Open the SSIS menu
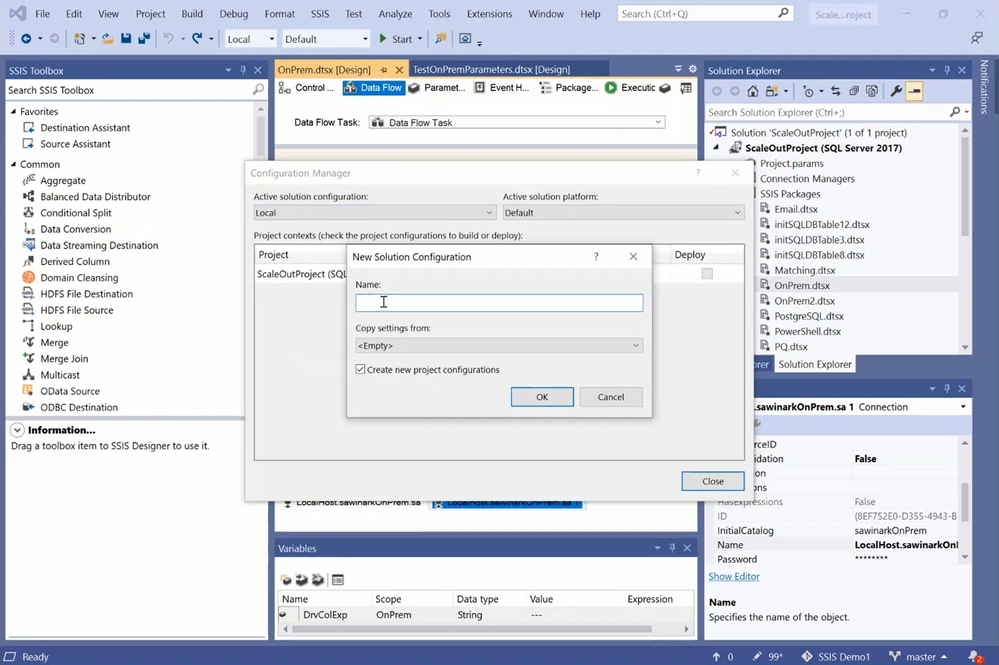Image resolution: width=999 pixels, height=665 pixels. pyautogui.click(x=320, y=13)
